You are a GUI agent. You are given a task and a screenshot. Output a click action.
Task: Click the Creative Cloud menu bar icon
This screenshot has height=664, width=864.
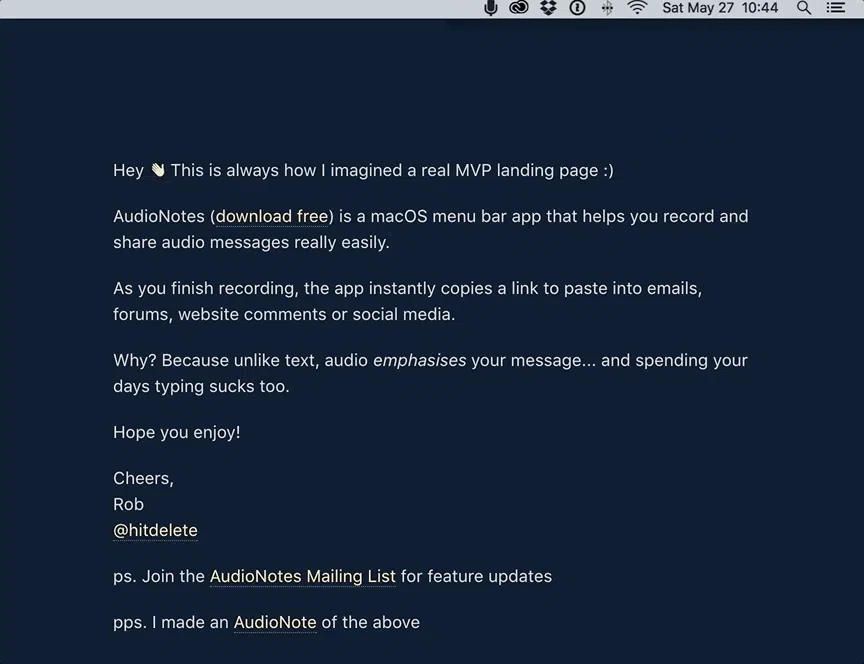(519, 8)
